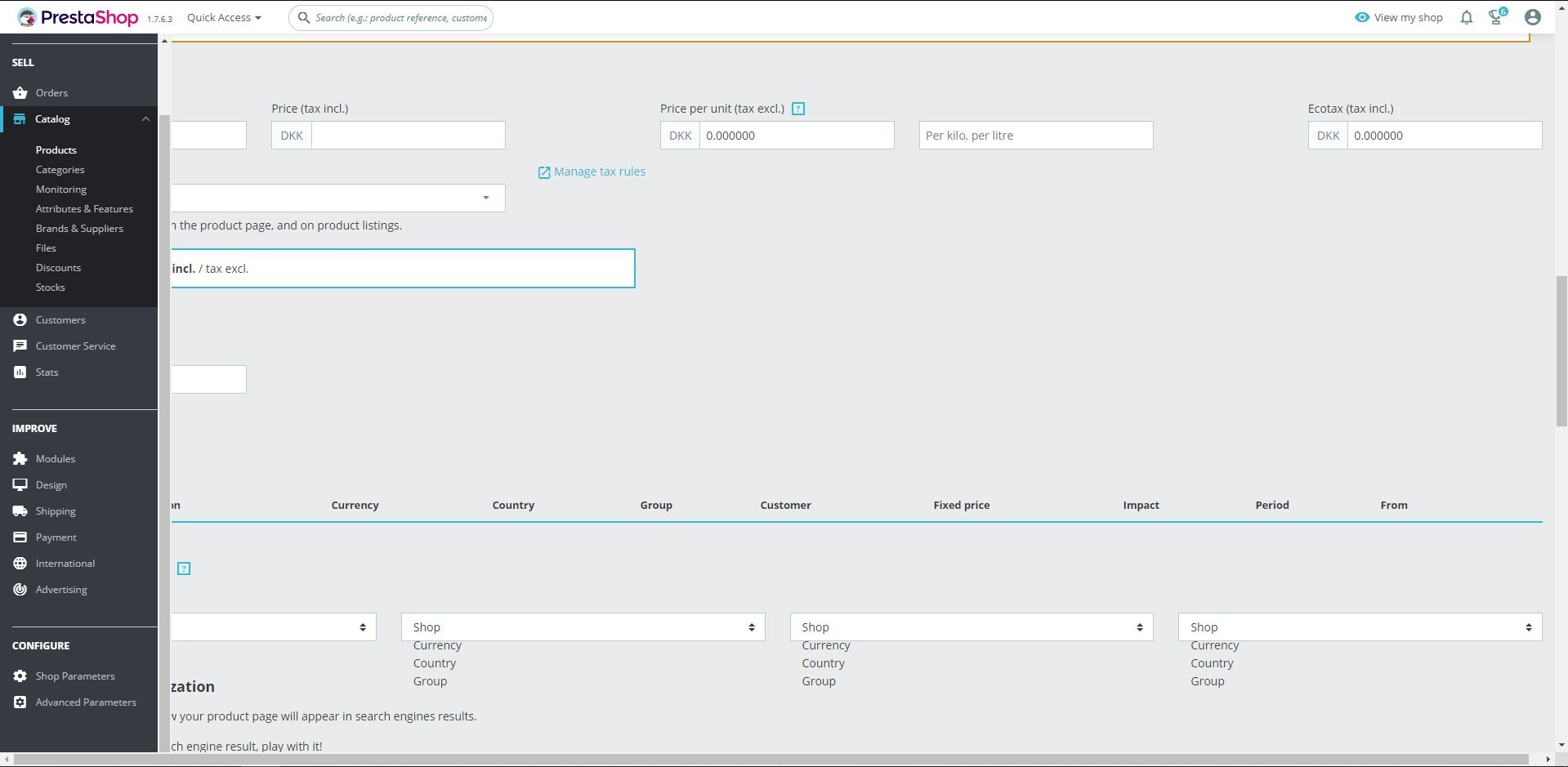
Task: Go to the Modules section label
Action: click(x=56, y=459)
